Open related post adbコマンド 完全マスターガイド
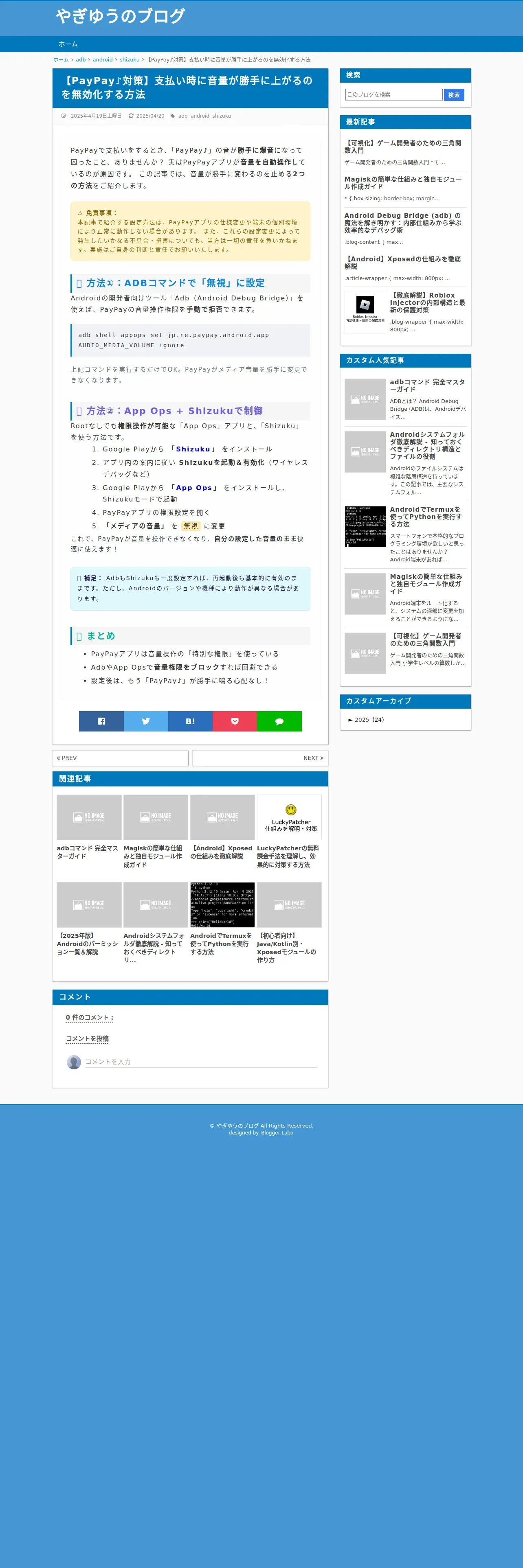523x1568 pixels. (x=88, y=852)
